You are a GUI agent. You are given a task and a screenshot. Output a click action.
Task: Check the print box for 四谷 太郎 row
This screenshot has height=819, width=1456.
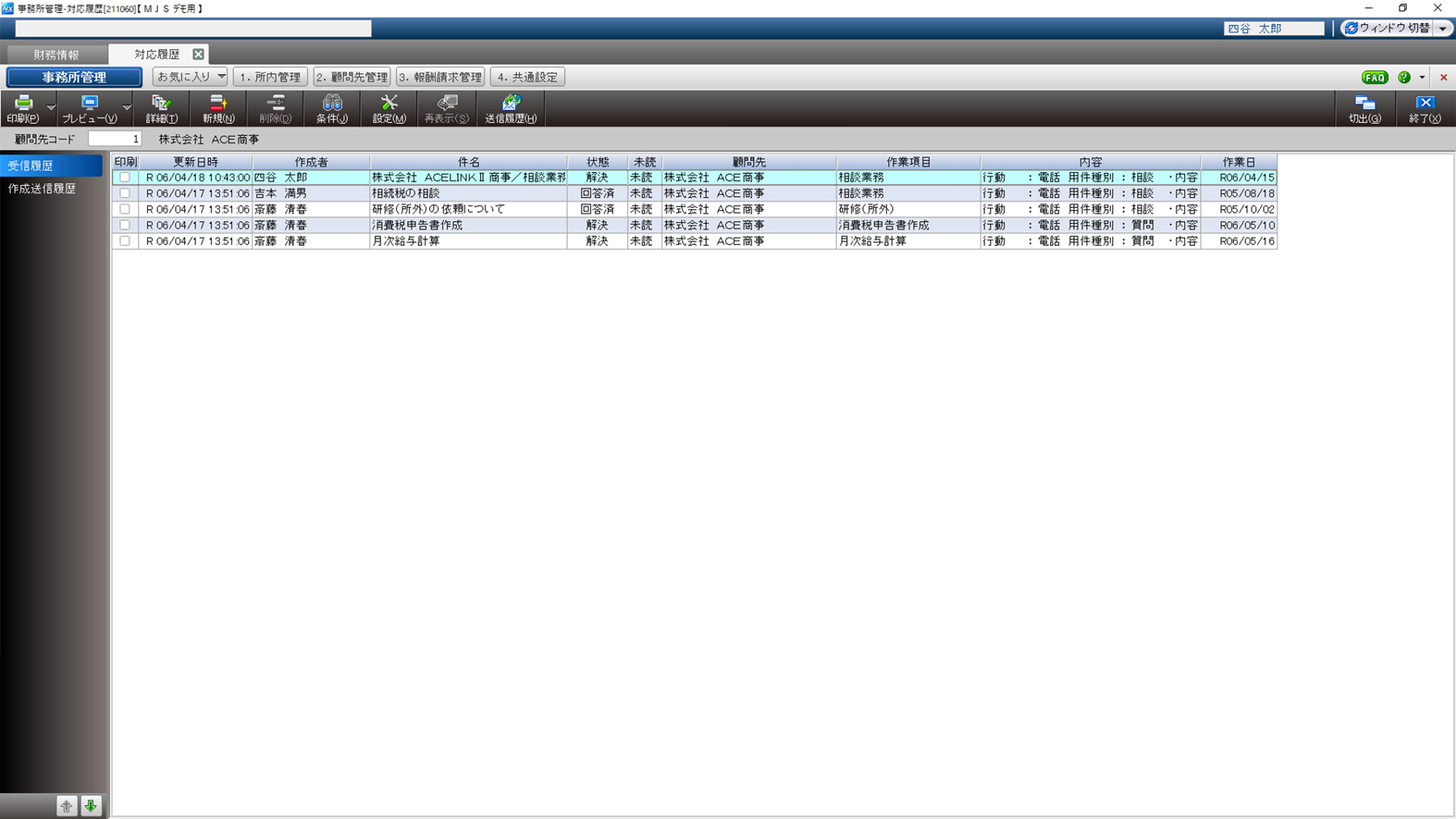point(125,177)
